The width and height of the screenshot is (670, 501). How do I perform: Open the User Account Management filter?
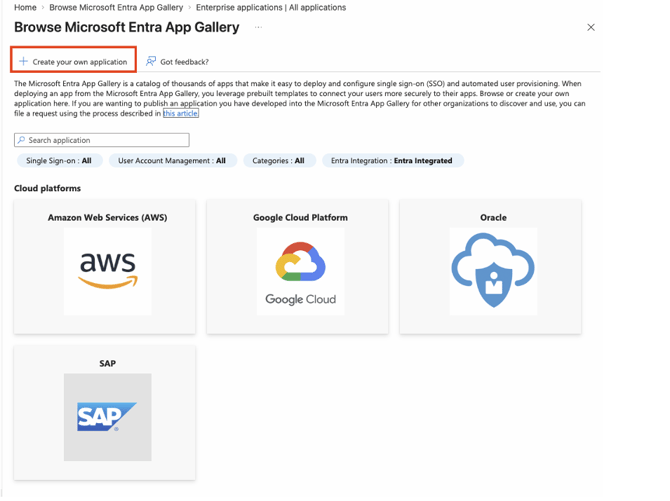coord(172,161)
